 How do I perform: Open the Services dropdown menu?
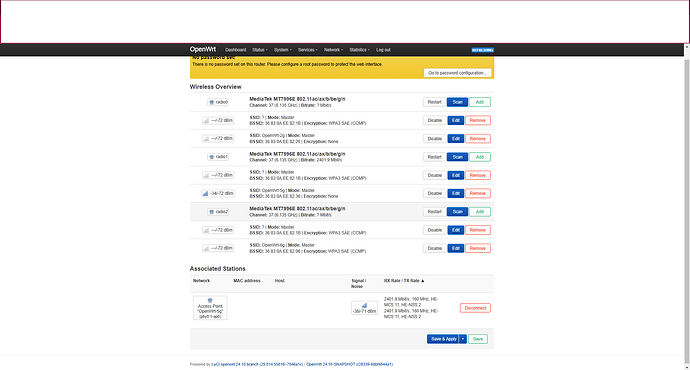[308, 50]
